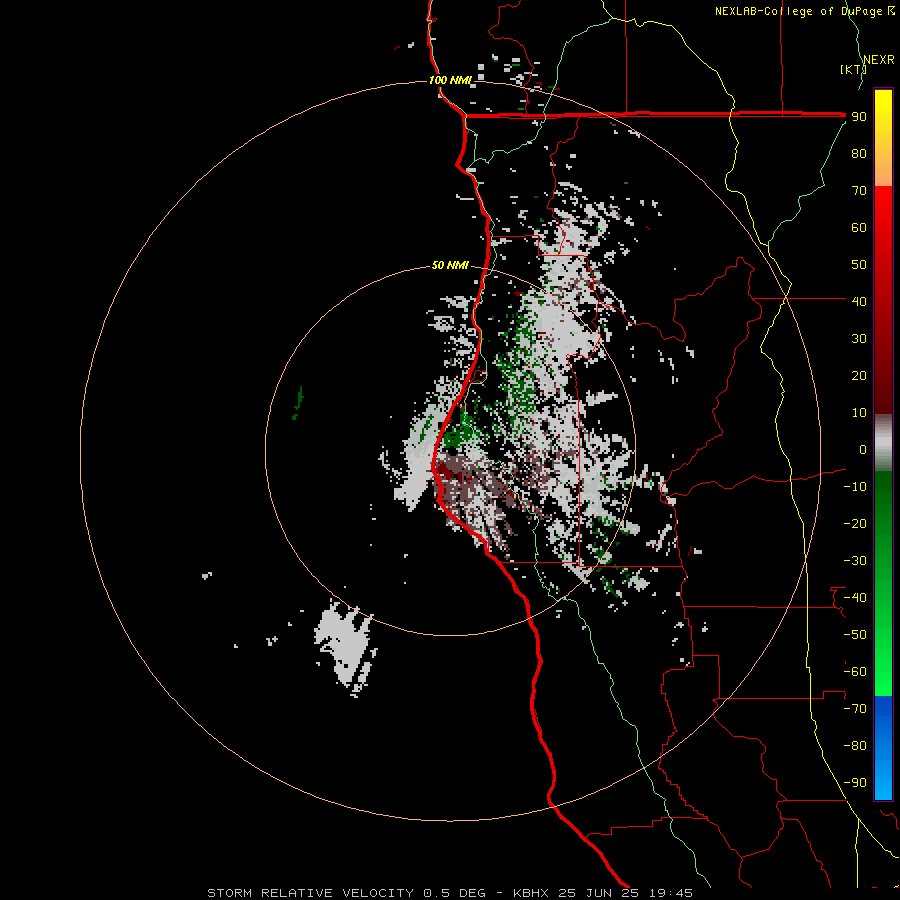The image size is (900, 900).
Task: Click the -90 value on the velocity scale
Action: coord(855,783)
